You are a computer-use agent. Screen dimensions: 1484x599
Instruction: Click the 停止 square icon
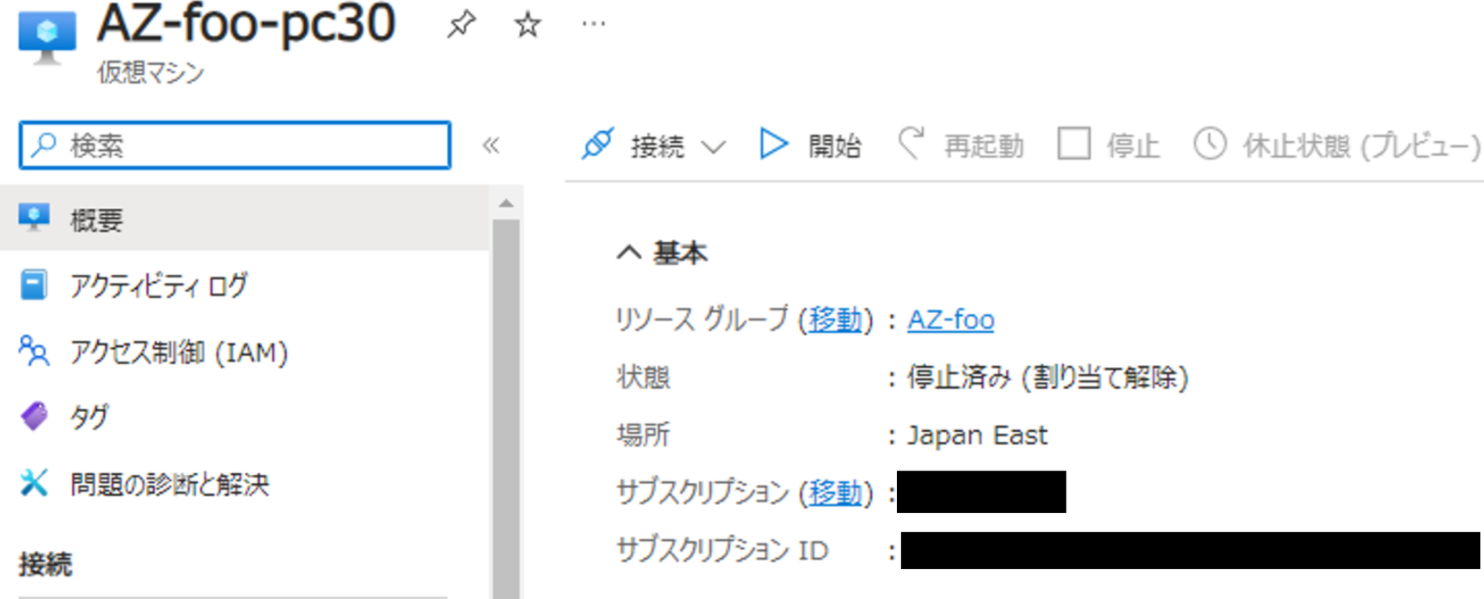1074,145
